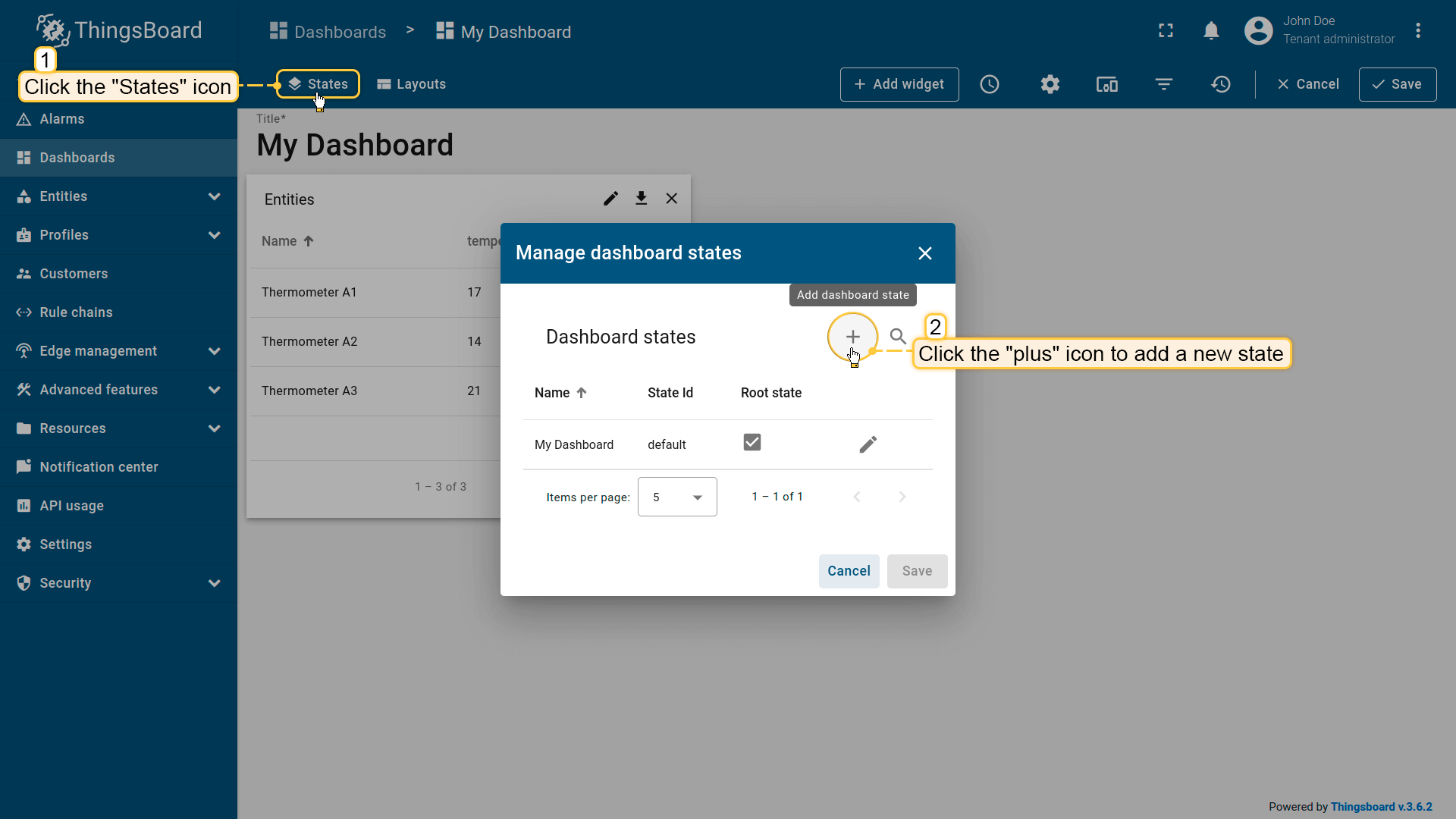Open the Rule chains menu item
The image size is (1456, 819).
76,312
